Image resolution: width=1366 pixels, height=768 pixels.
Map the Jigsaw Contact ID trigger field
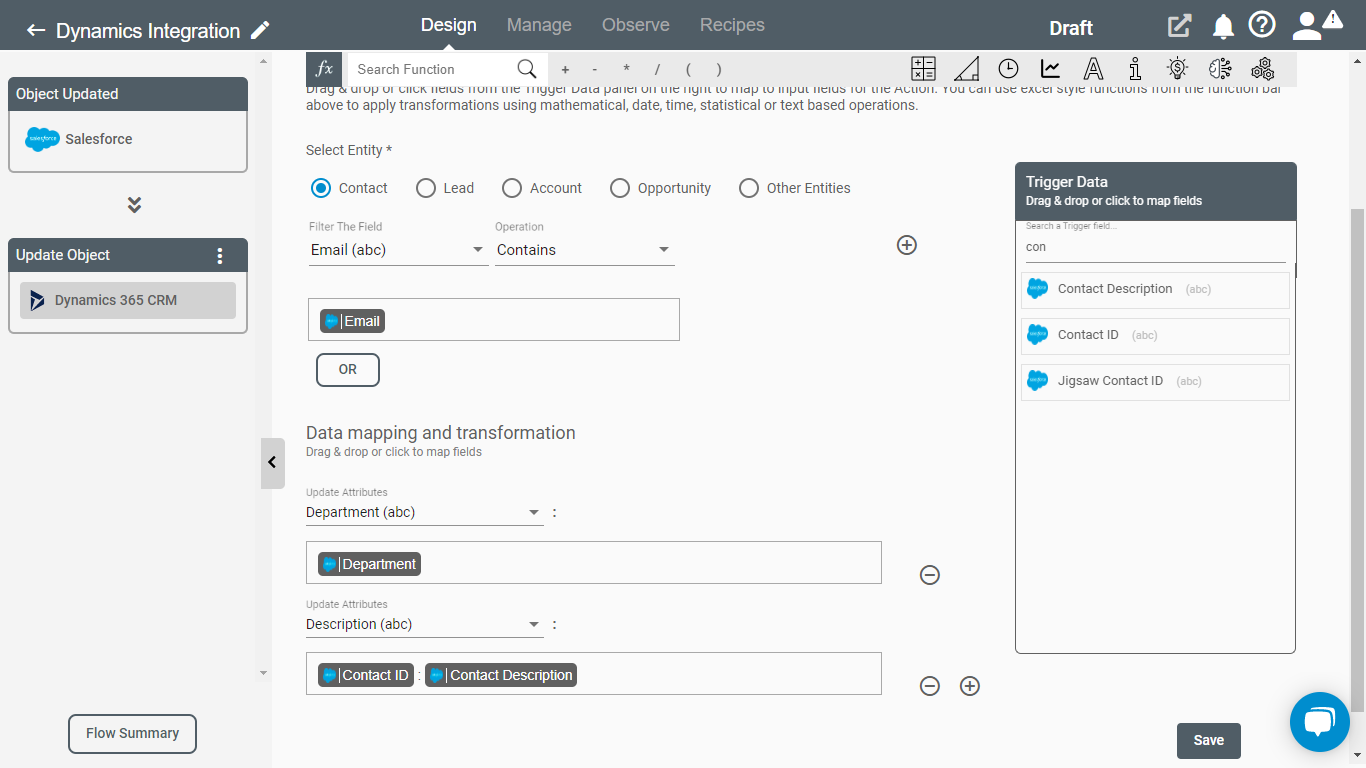point(1155,381)
